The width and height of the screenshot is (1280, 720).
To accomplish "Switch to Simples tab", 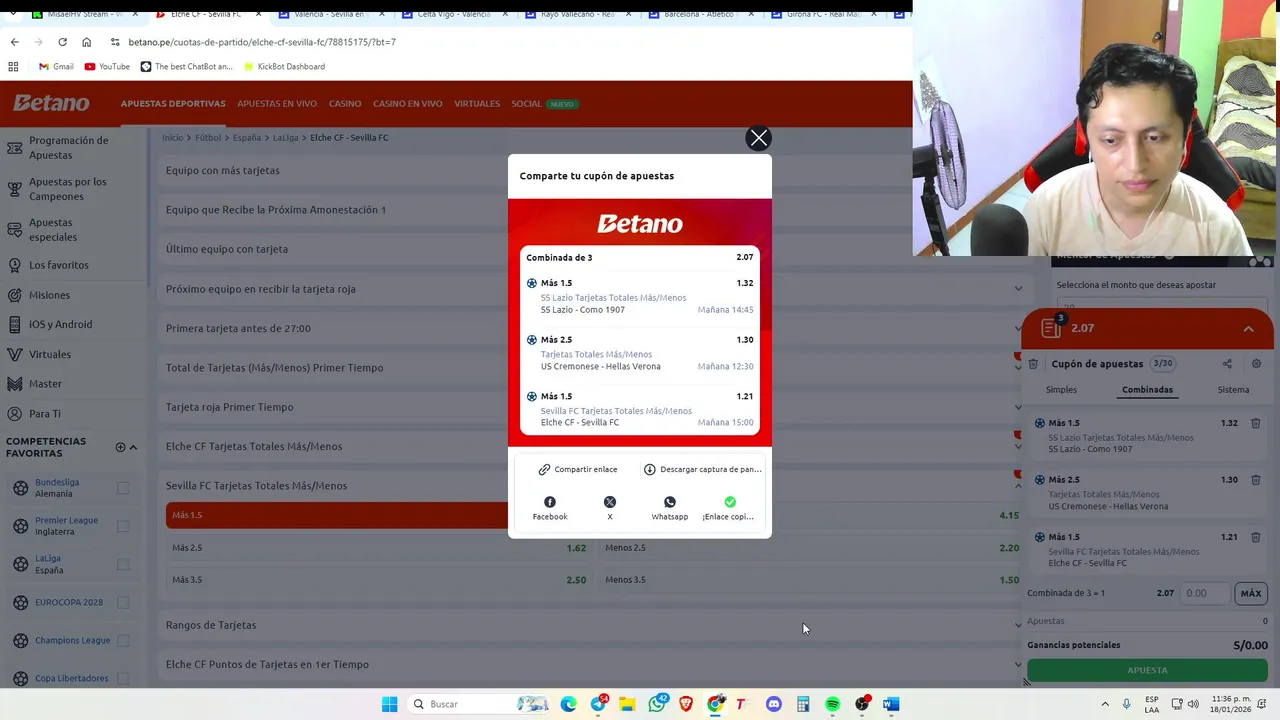I will tap(1061, 390).
